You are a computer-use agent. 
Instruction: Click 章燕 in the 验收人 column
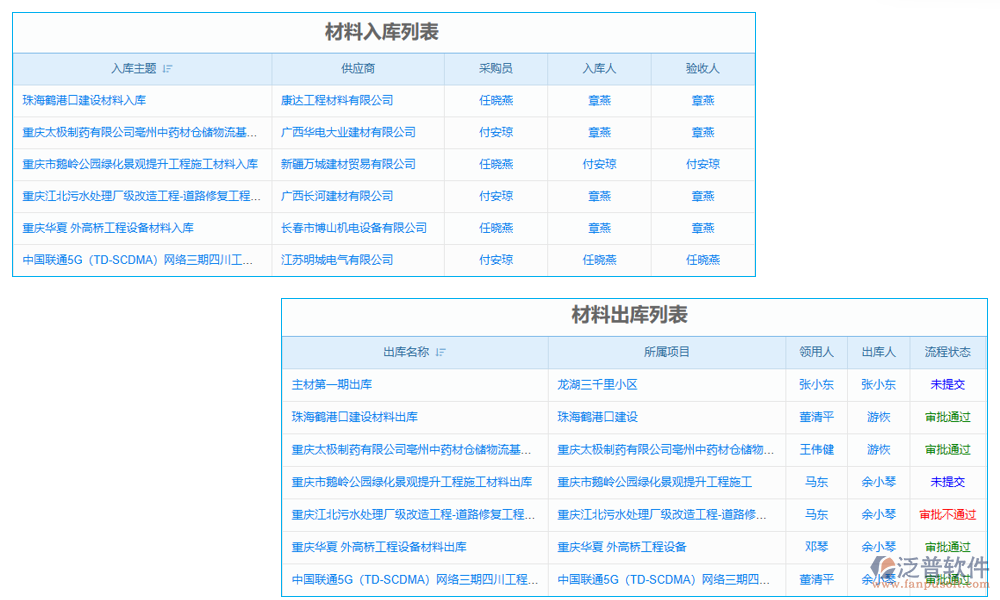click(x=703, y=100)
